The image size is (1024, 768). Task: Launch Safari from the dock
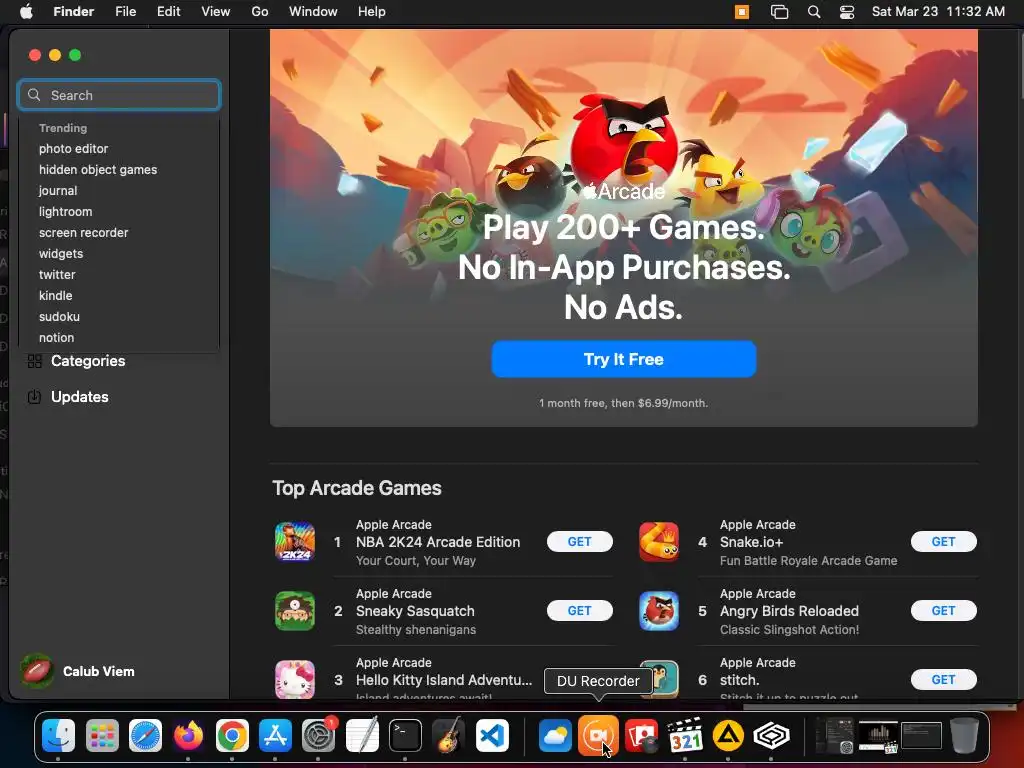145,736
